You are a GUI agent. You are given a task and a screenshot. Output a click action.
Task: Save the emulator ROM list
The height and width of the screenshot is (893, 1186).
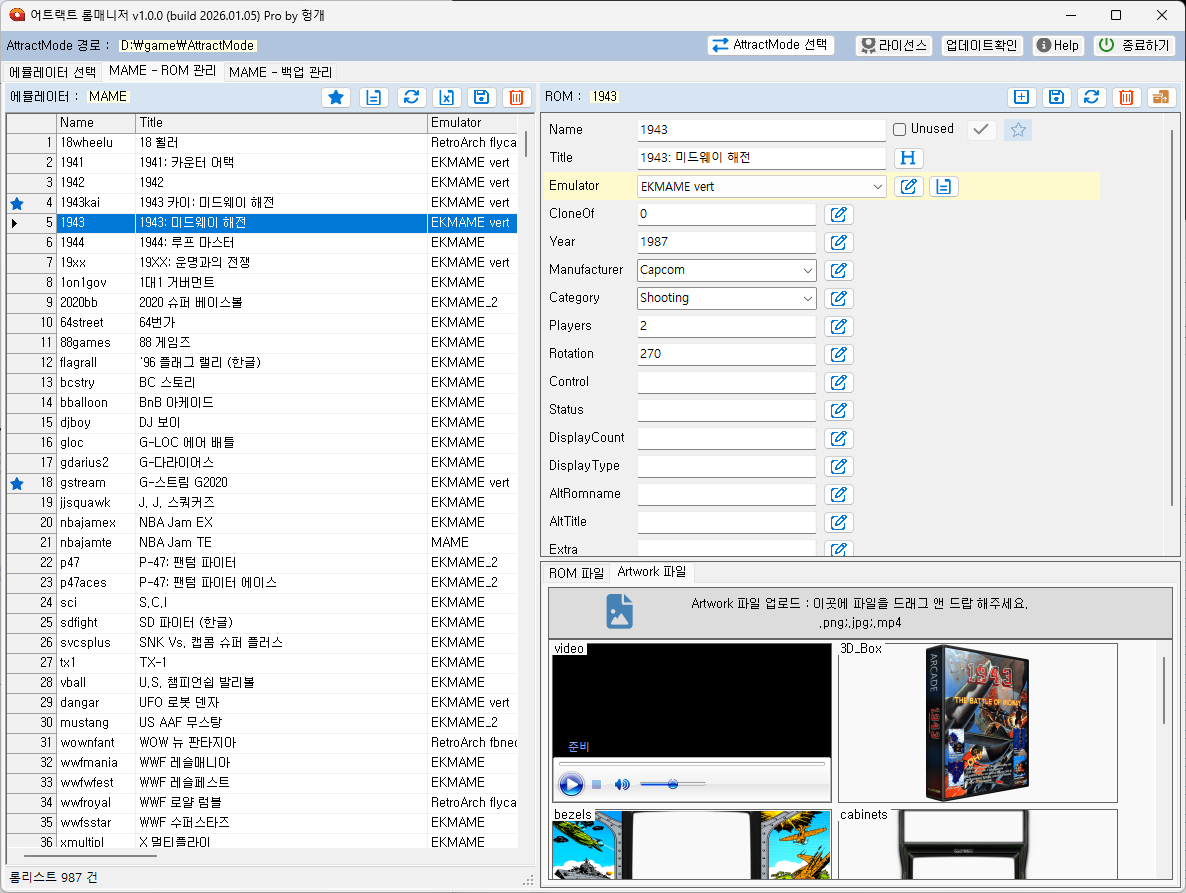pos(482,97)
